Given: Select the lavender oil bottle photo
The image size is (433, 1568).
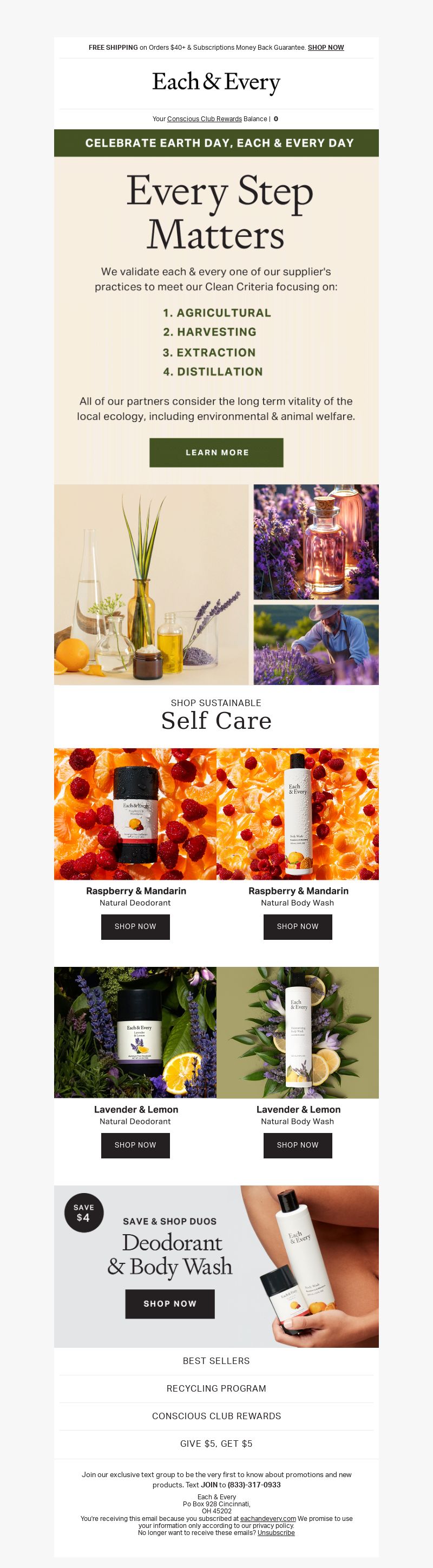Looking at the screenshot, I should click(316, 542).
